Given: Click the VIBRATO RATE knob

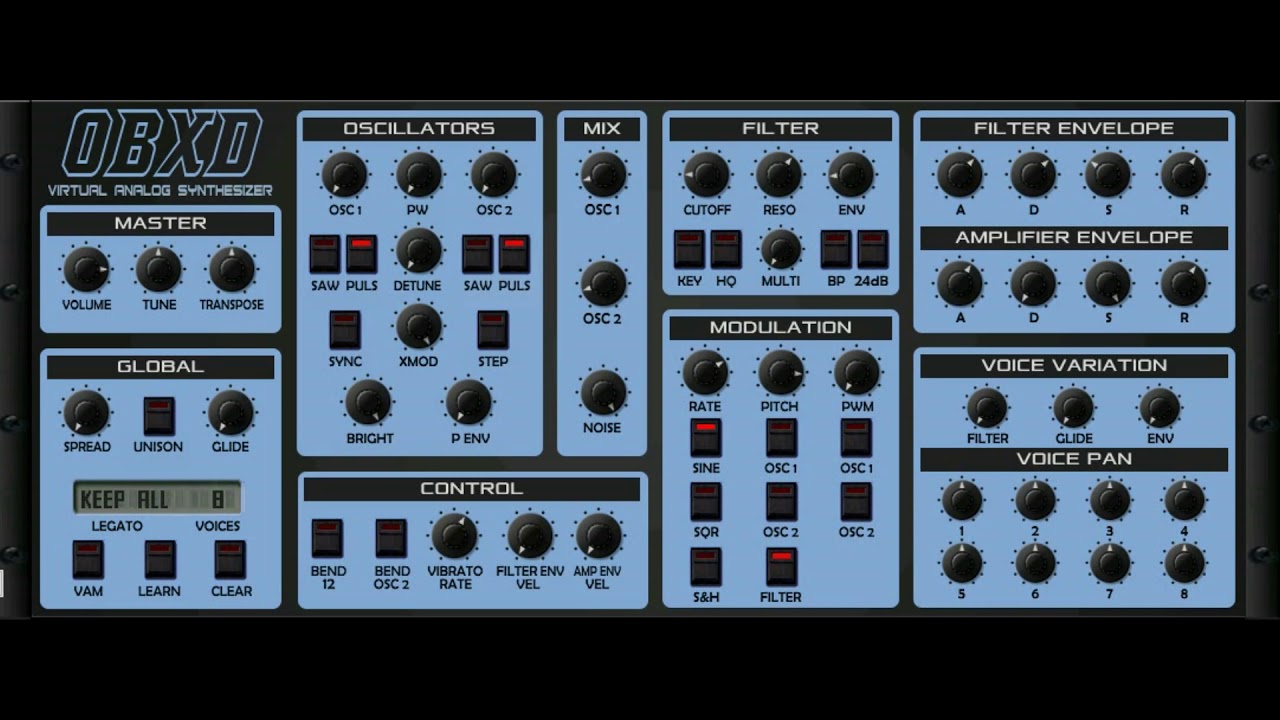Looking at the screenshot, I should coord(454,536).
